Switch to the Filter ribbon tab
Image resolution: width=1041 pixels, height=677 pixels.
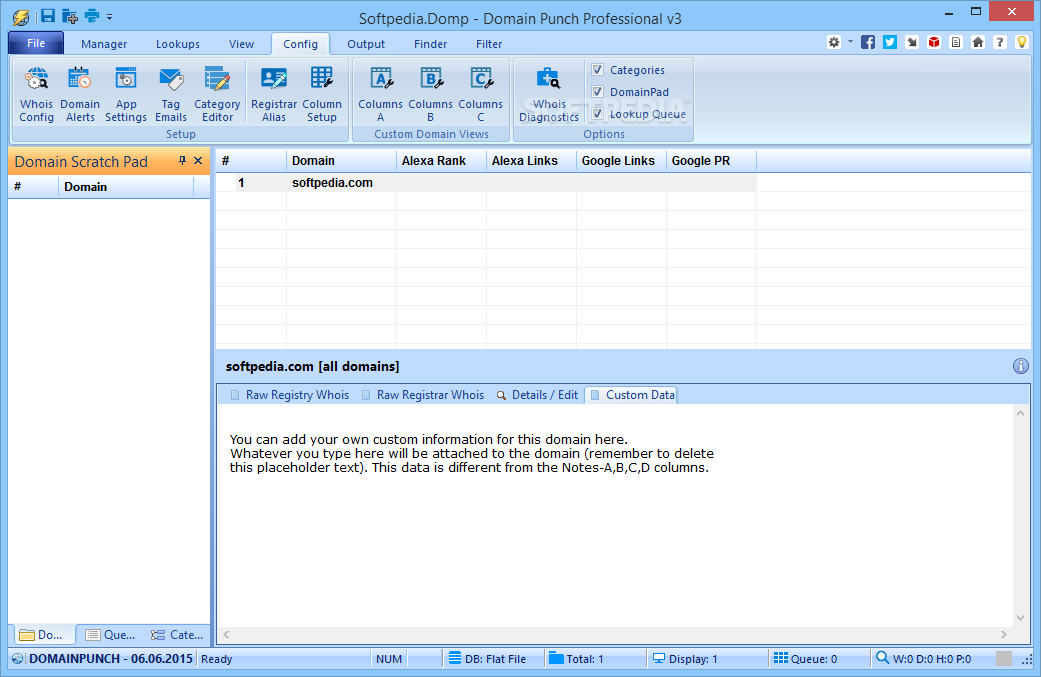(489, 44)
